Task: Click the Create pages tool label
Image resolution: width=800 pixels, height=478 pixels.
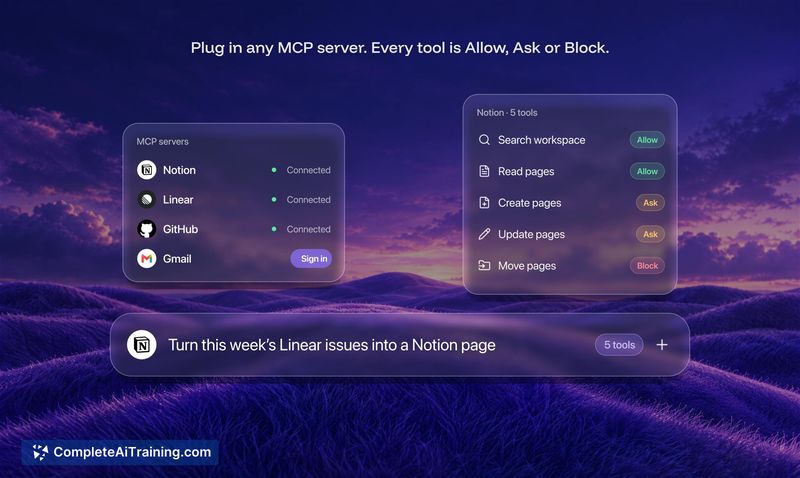Action: 530,203
